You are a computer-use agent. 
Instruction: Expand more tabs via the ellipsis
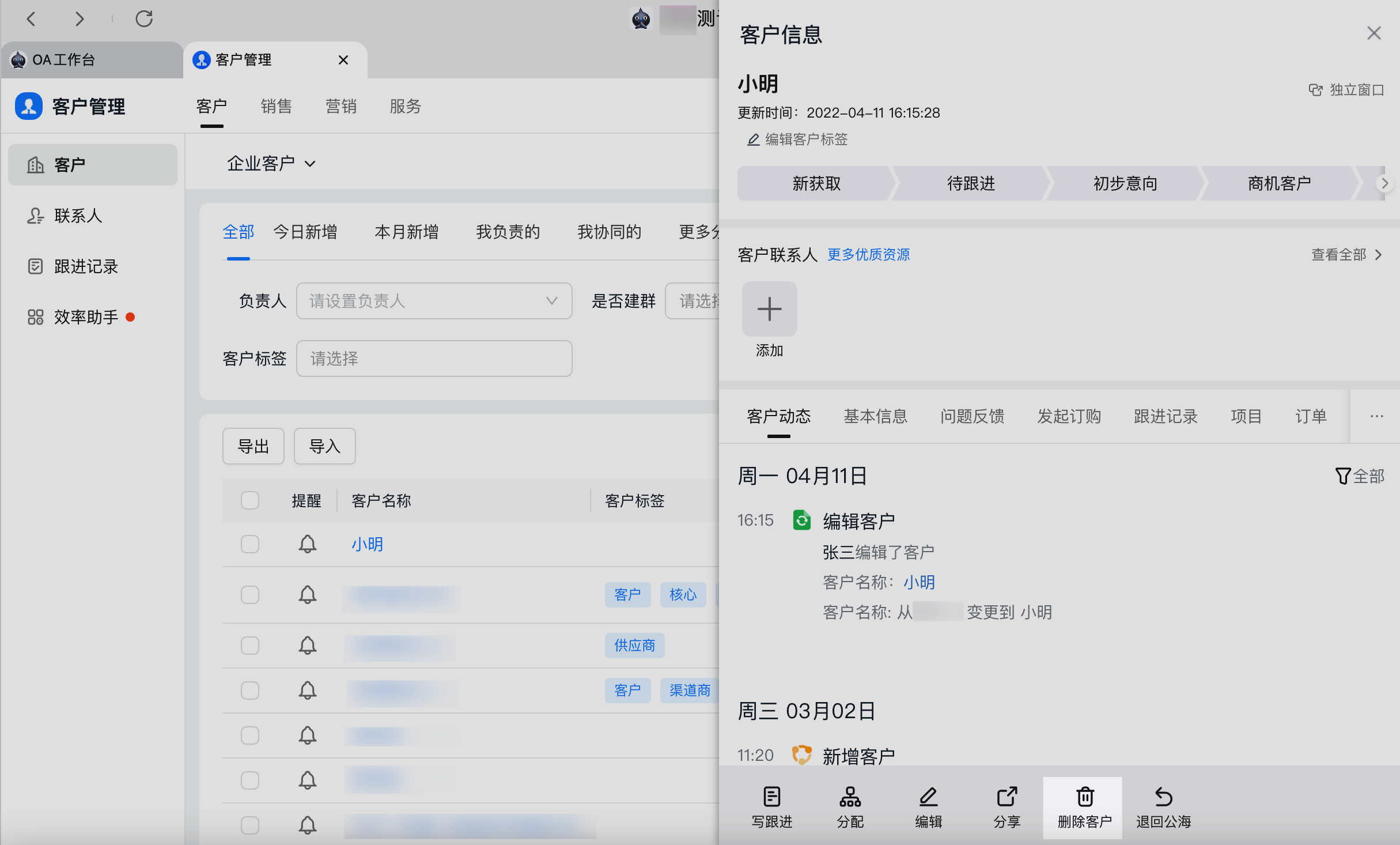(1376, 416)
